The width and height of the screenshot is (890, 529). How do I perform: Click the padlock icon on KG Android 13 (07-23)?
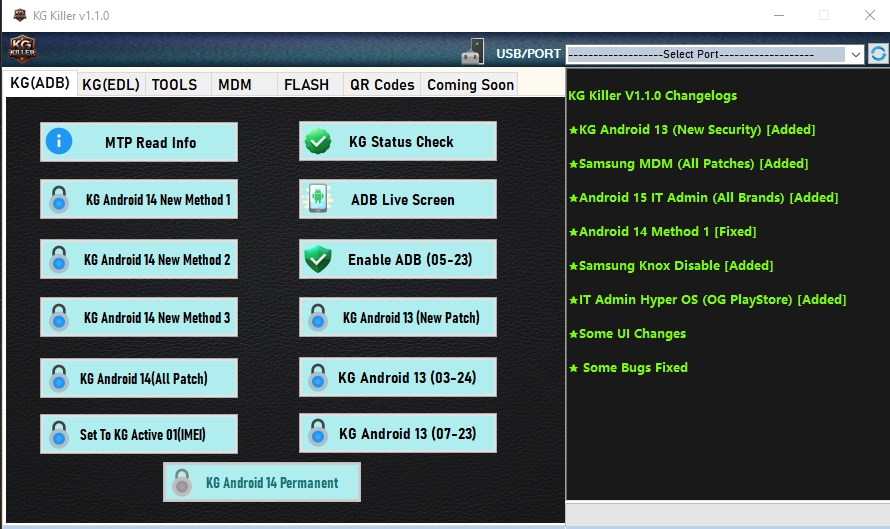coord(318,433)
